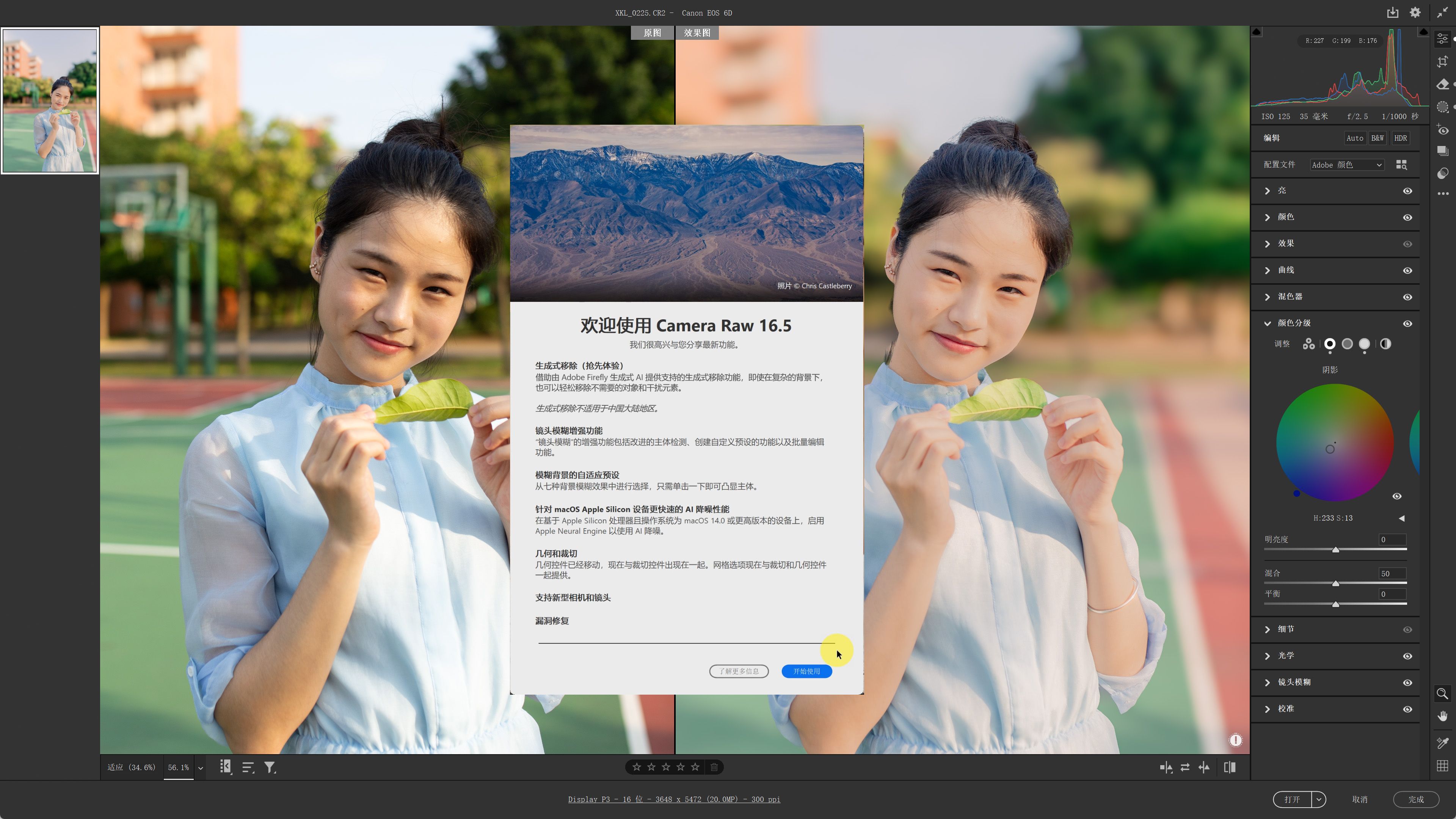Screen dimensions: 1456x819
Task: Click the Auto edit button
Action: click(1355, 138)
